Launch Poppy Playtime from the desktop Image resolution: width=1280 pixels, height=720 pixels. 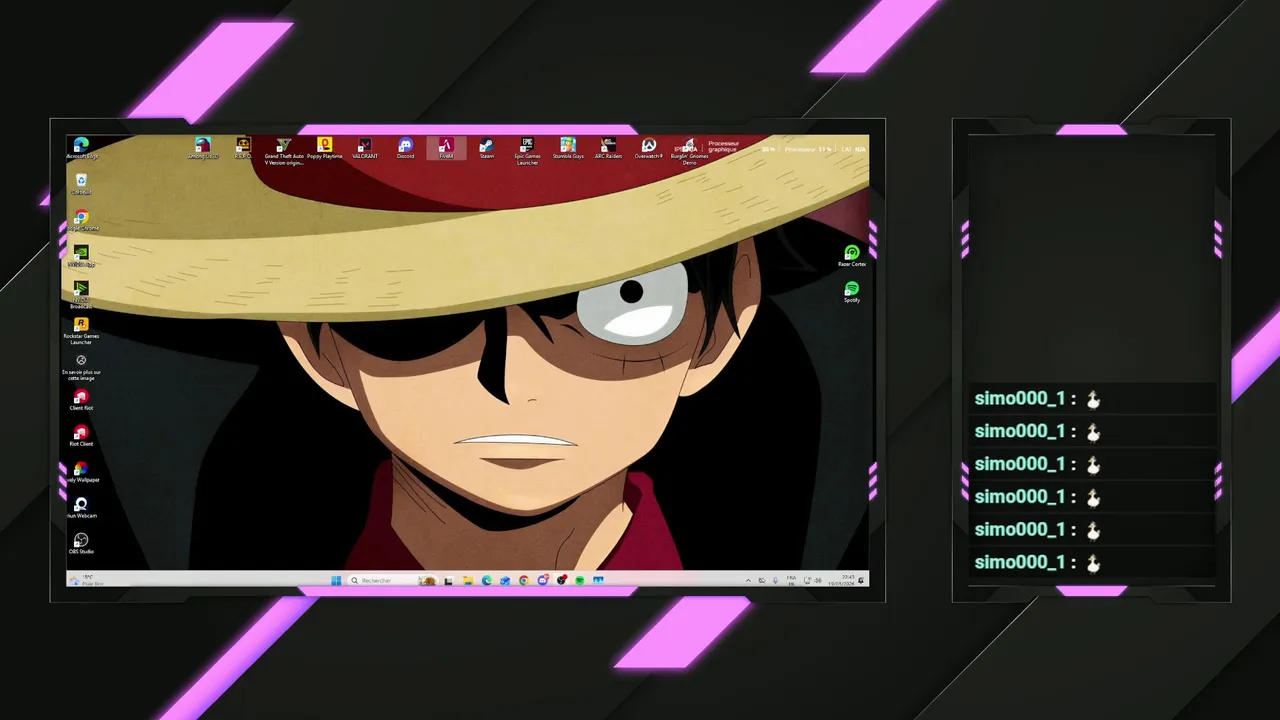point(324,148)
